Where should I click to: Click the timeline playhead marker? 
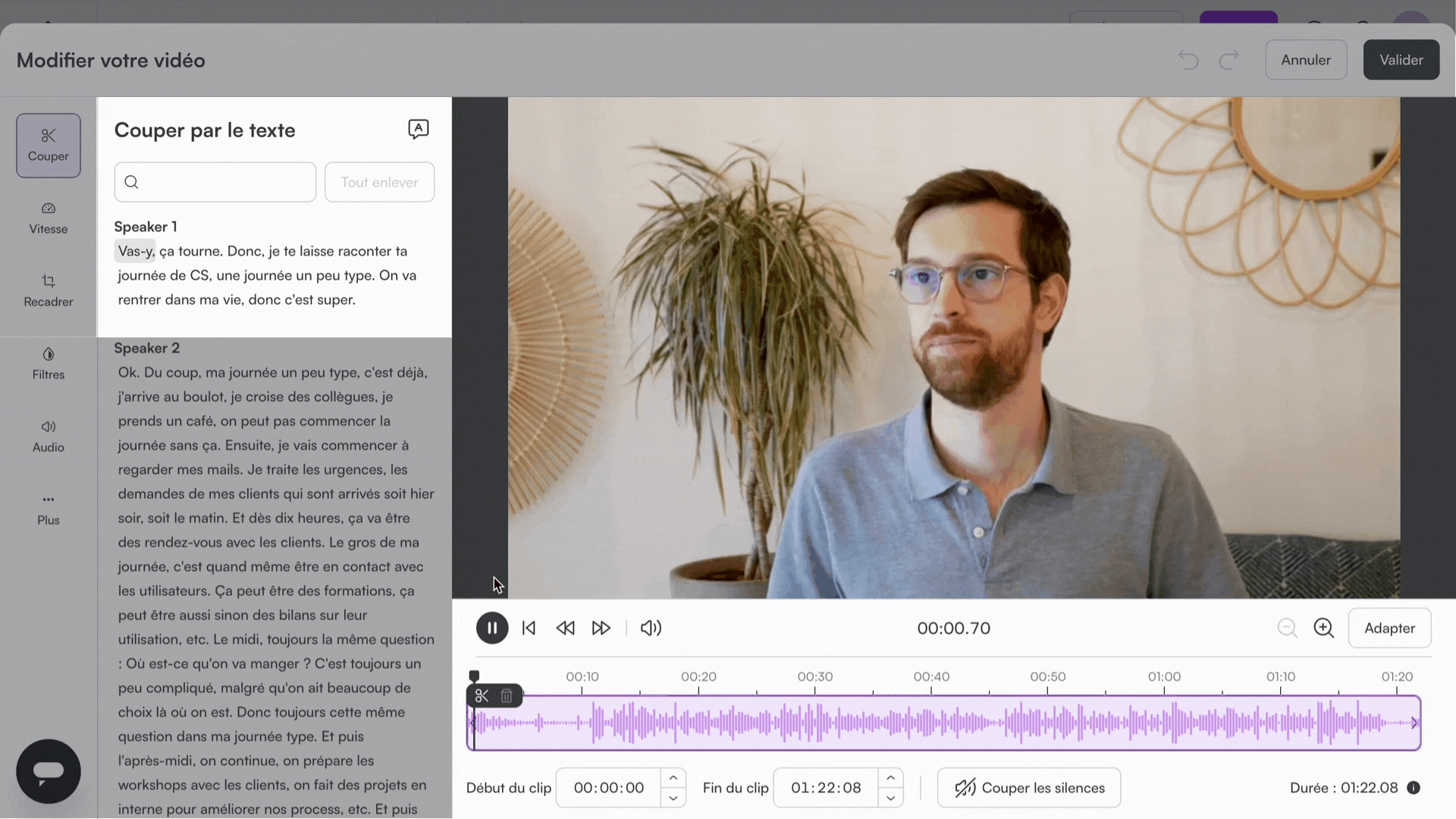(474, 675)
